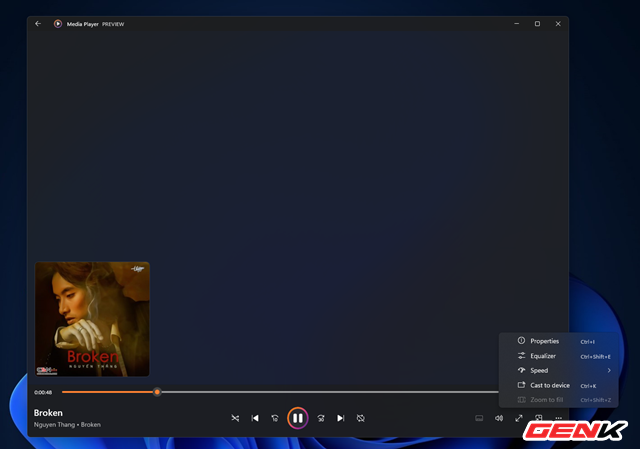Skip to the previous track
Viewport: 640px width, 449px height.
(x=255, y=418)
